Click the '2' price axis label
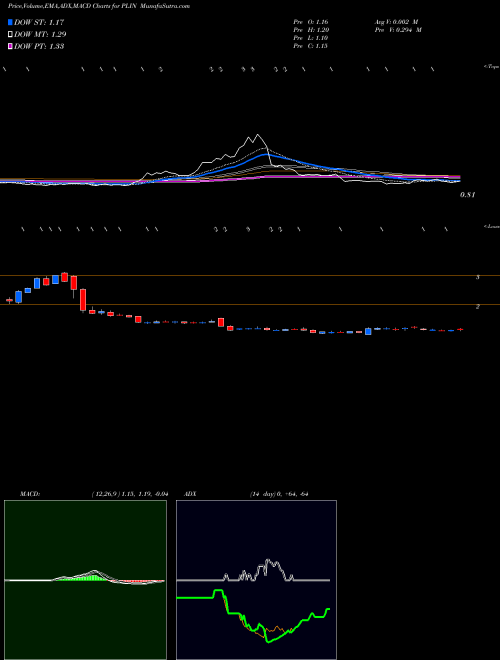500x660 pixels. (x=478, y=307)
